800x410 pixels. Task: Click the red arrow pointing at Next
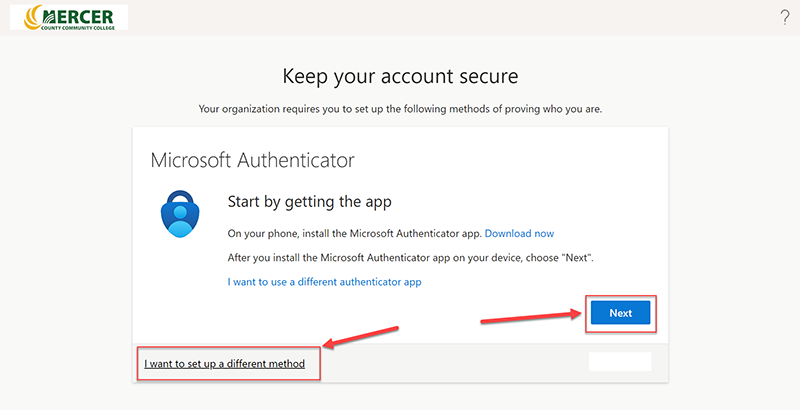530,318
